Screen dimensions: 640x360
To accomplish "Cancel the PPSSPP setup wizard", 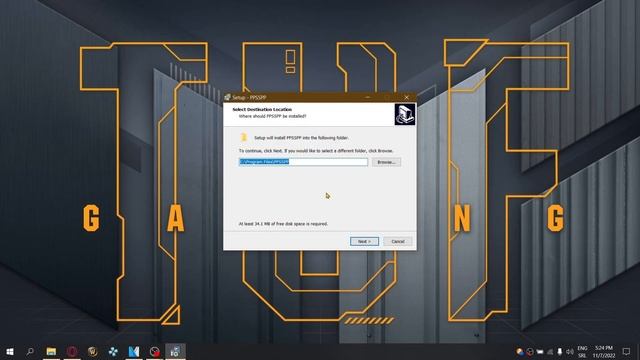I will 398,241.
